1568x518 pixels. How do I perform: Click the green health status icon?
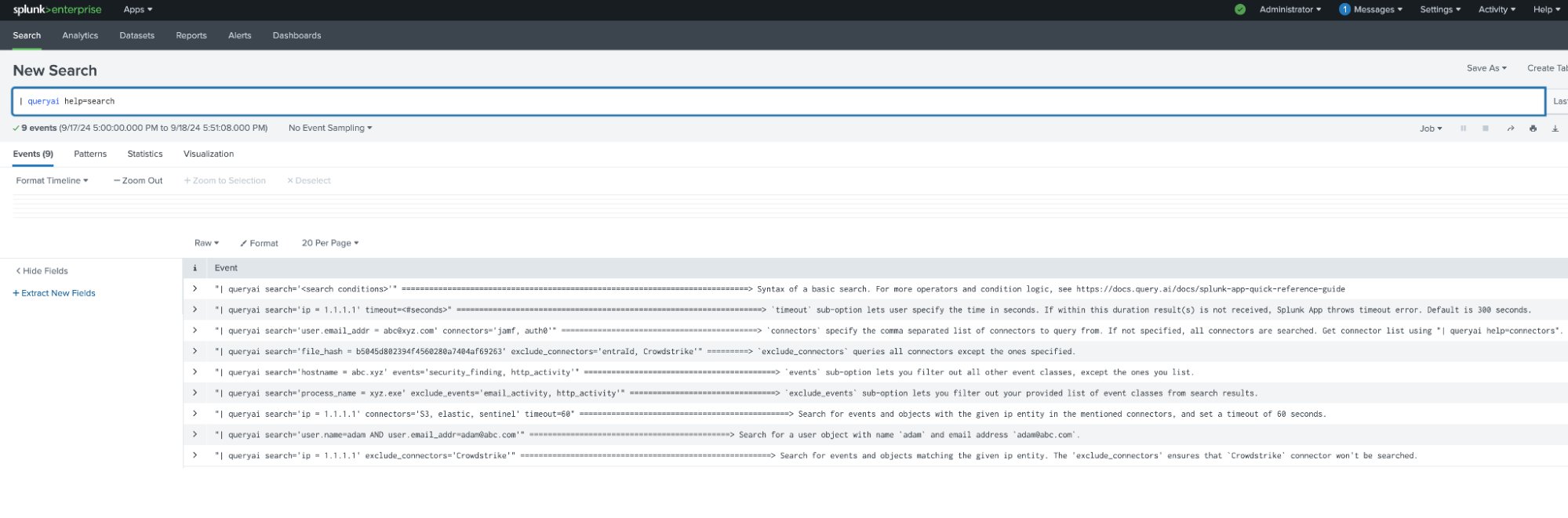point(1239,9)
